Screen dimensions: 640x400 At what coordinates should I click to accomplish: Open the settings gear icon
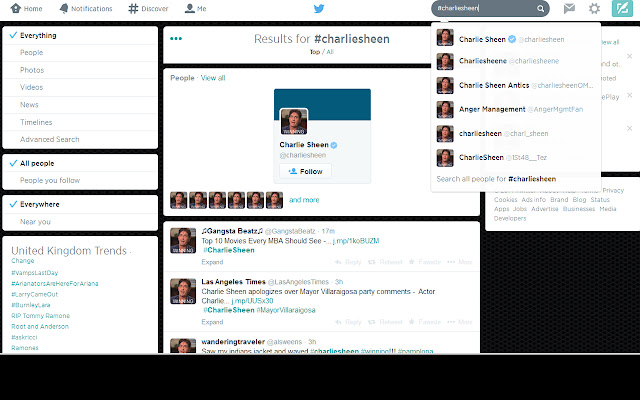(x=594, y=8)
